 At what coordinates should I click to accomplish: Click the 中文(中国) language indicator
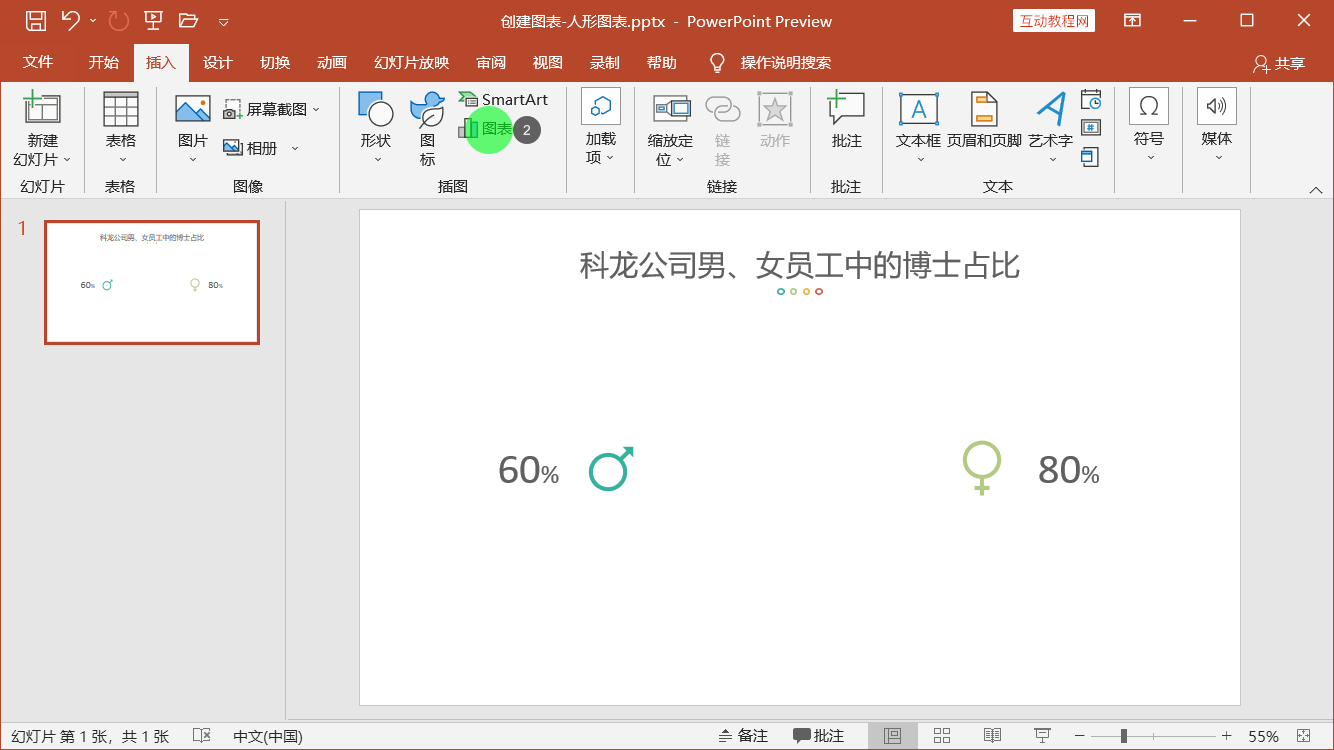pos(268,736)
